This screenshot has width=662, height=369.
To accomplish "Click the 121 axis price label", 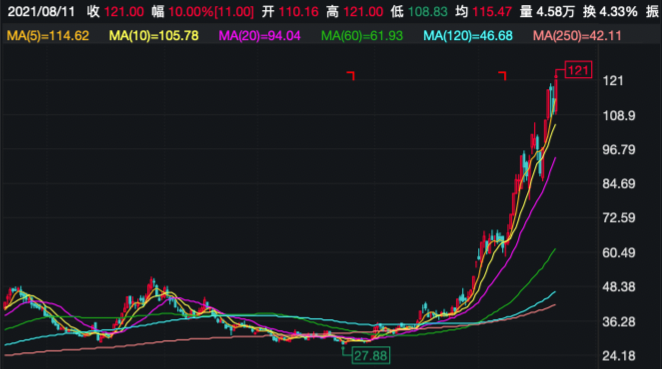I will (x=613, y=81).
